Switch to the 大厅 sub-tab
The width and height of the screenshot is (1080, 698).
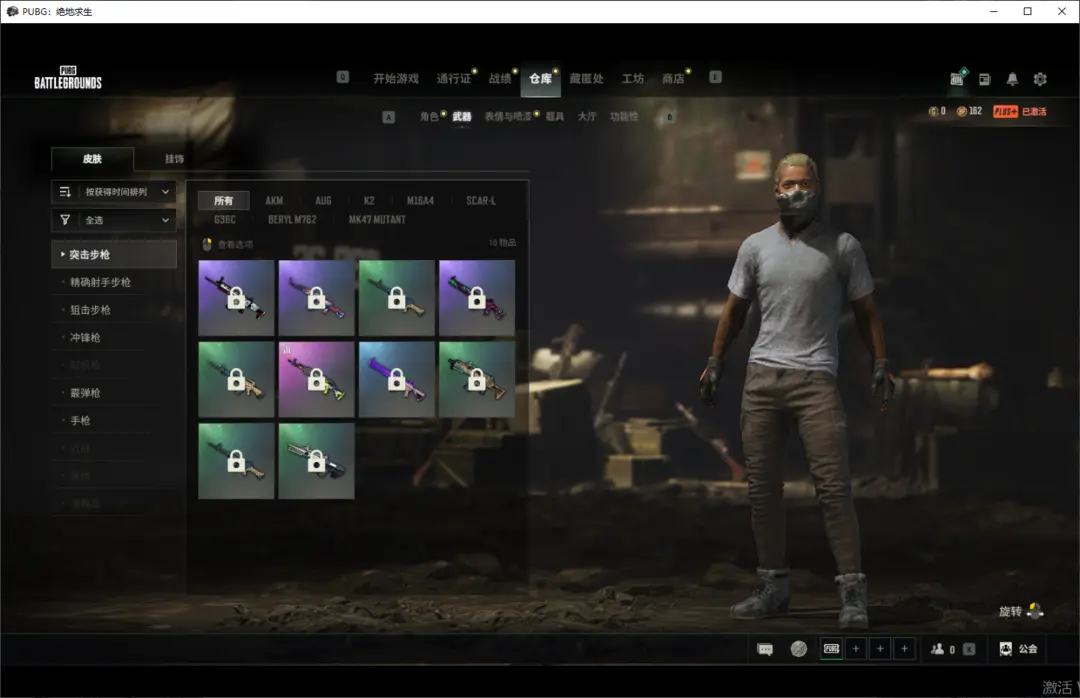coord(587,116)
